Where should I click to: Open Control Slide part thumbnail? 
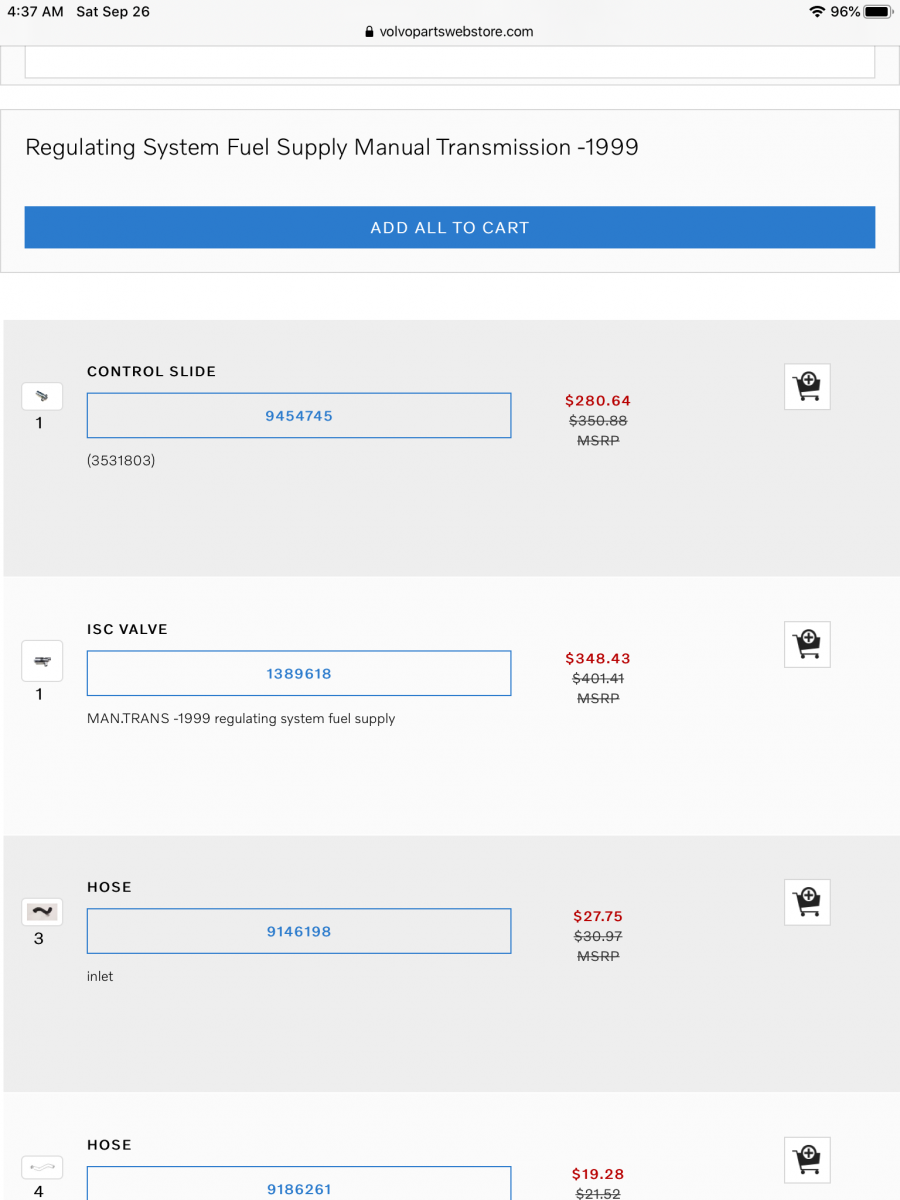click(x=42, y=396)
